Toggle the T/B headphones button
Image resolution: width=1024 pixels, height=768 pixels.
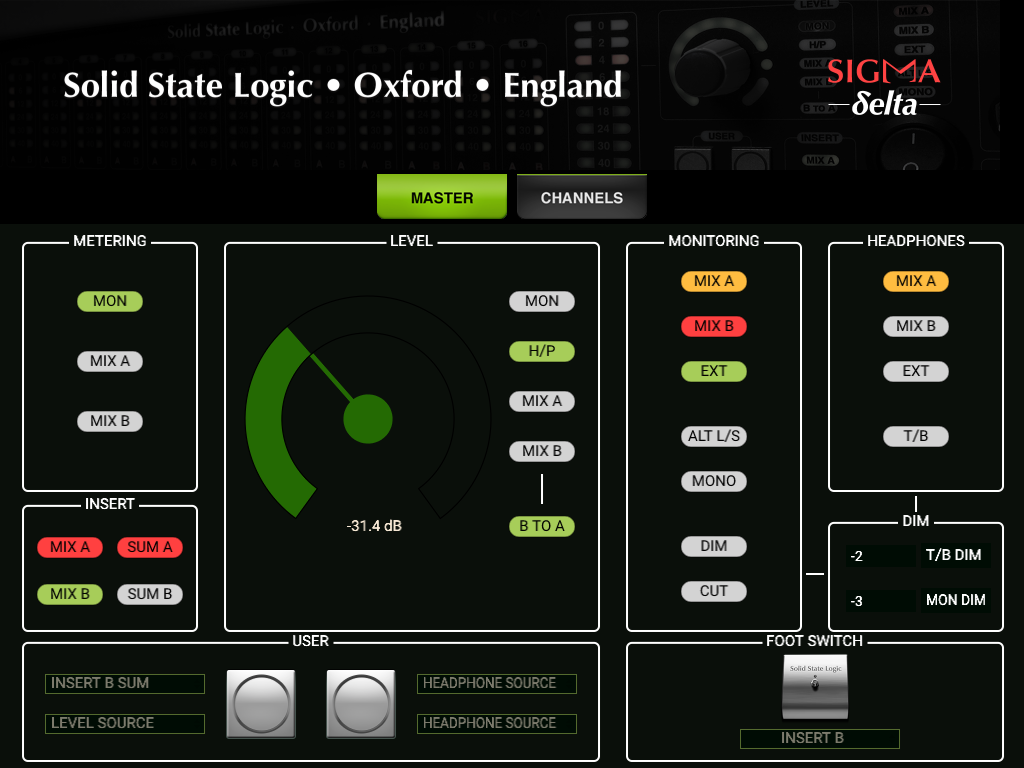916,436
